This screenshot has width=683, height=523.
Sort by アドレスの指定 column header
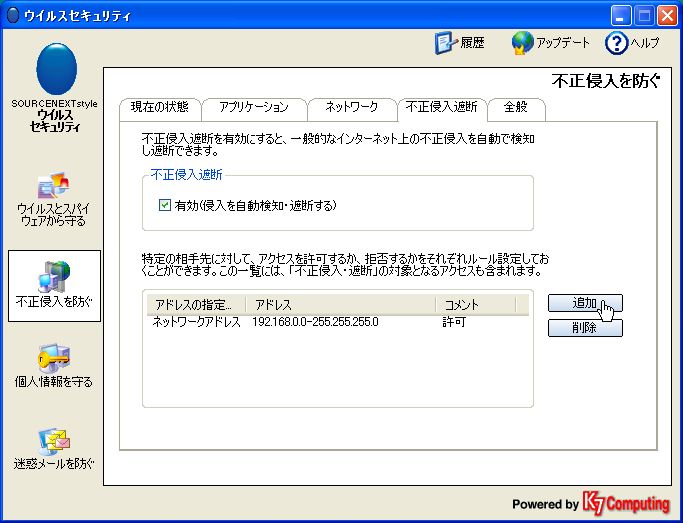pyautogui.click(x=196, y=304)
